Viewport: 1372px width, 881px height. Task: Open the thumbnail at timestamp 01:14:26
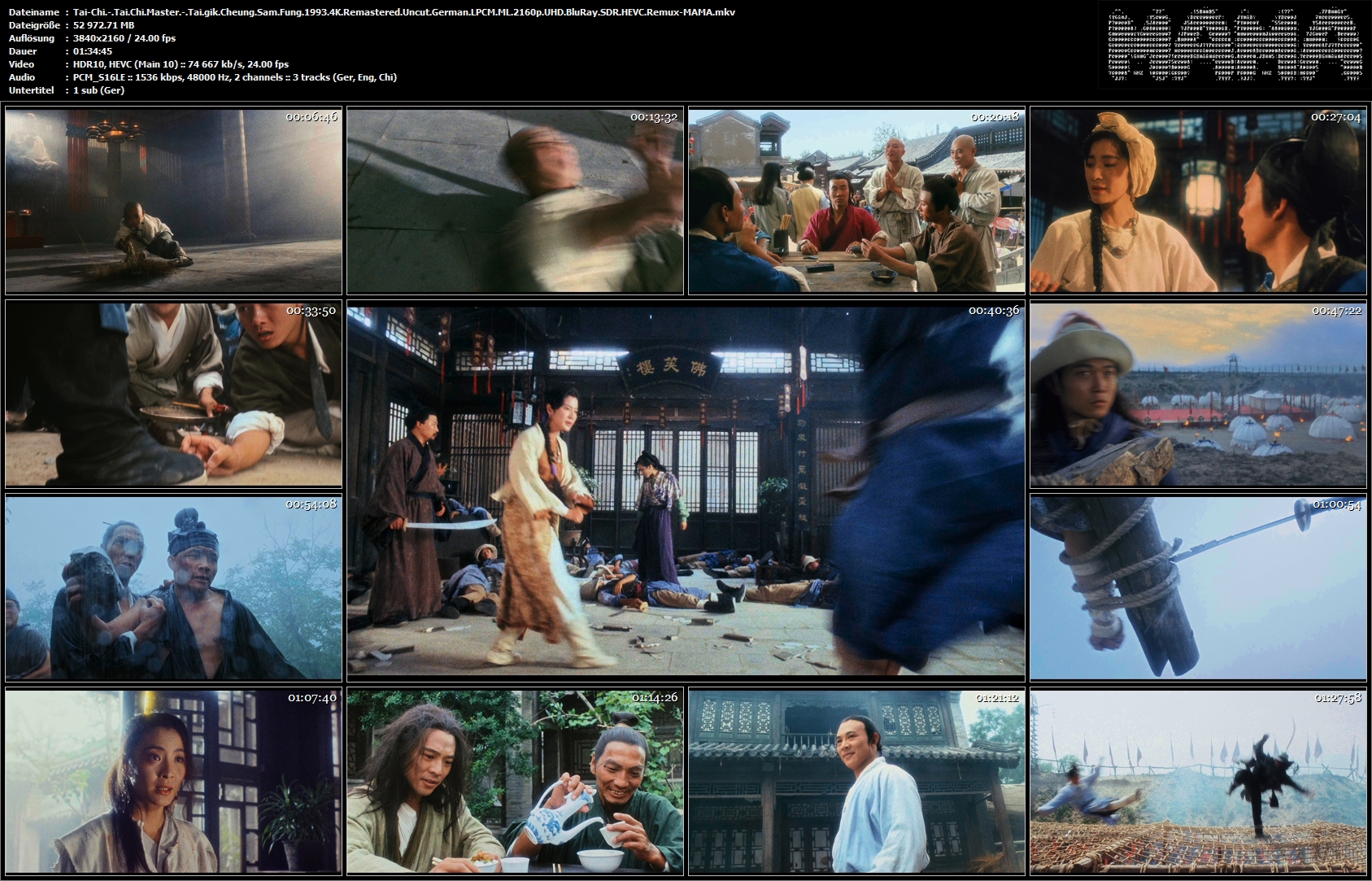(x=515, y=781)
